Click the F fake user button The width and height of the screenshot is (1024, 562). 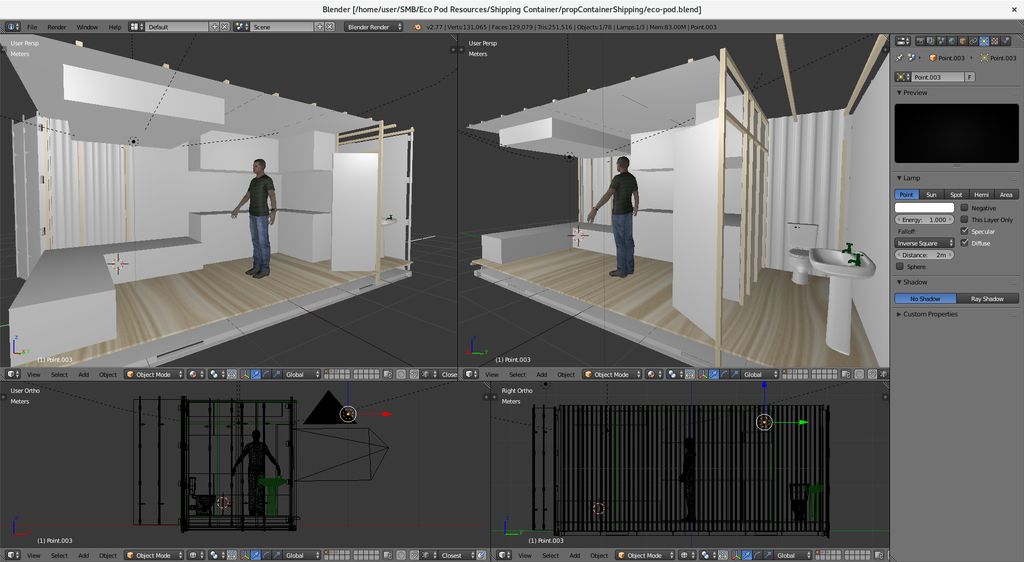click(970, 77)
